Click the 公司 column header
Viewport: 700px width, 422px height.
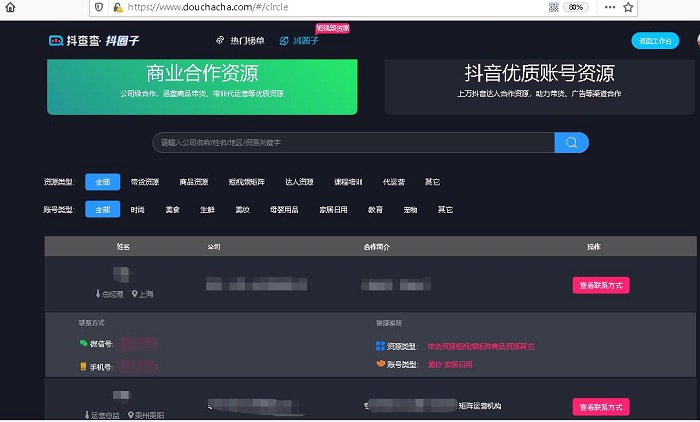(214, 247)
